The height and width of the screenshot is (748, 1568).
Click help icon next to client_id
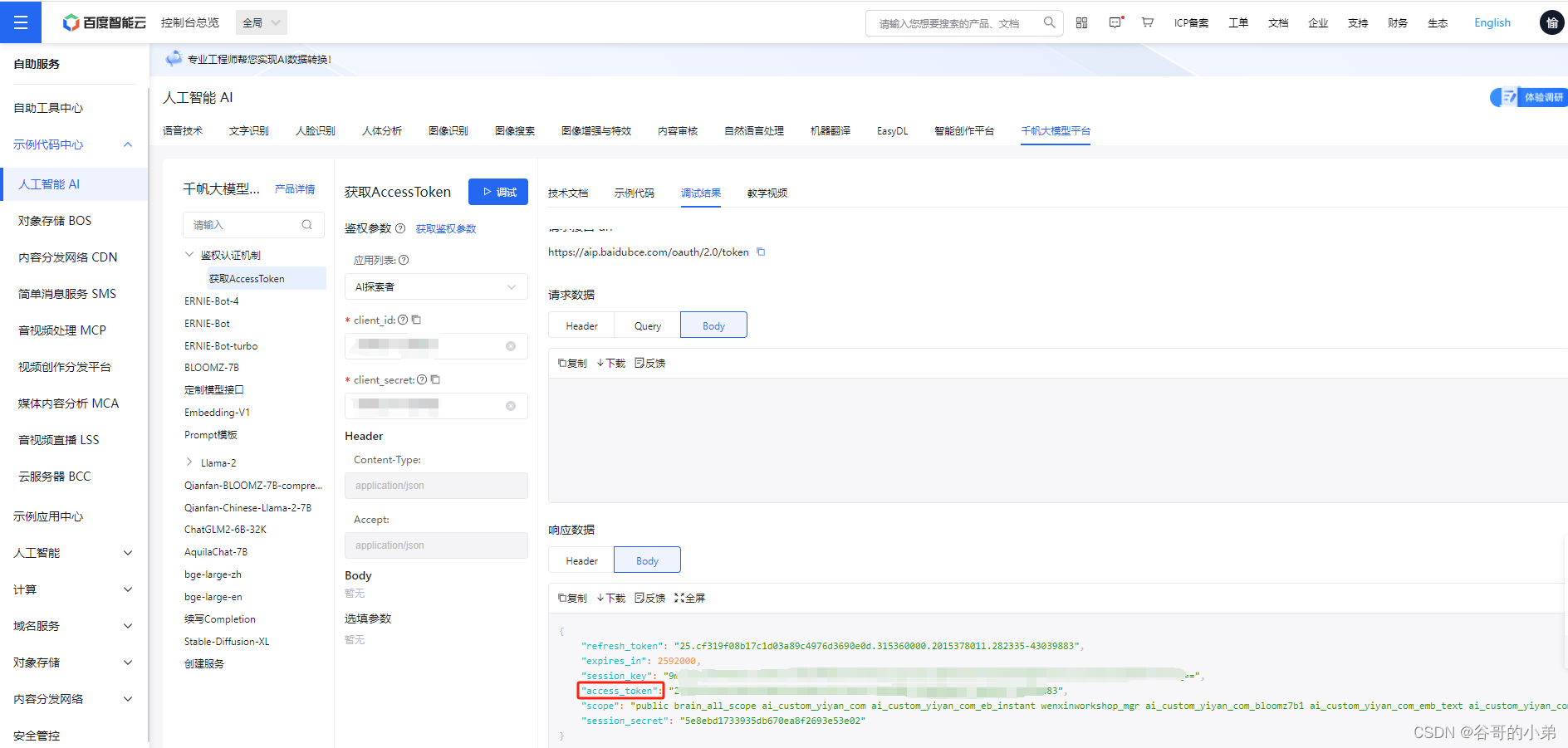pos(403,320)
